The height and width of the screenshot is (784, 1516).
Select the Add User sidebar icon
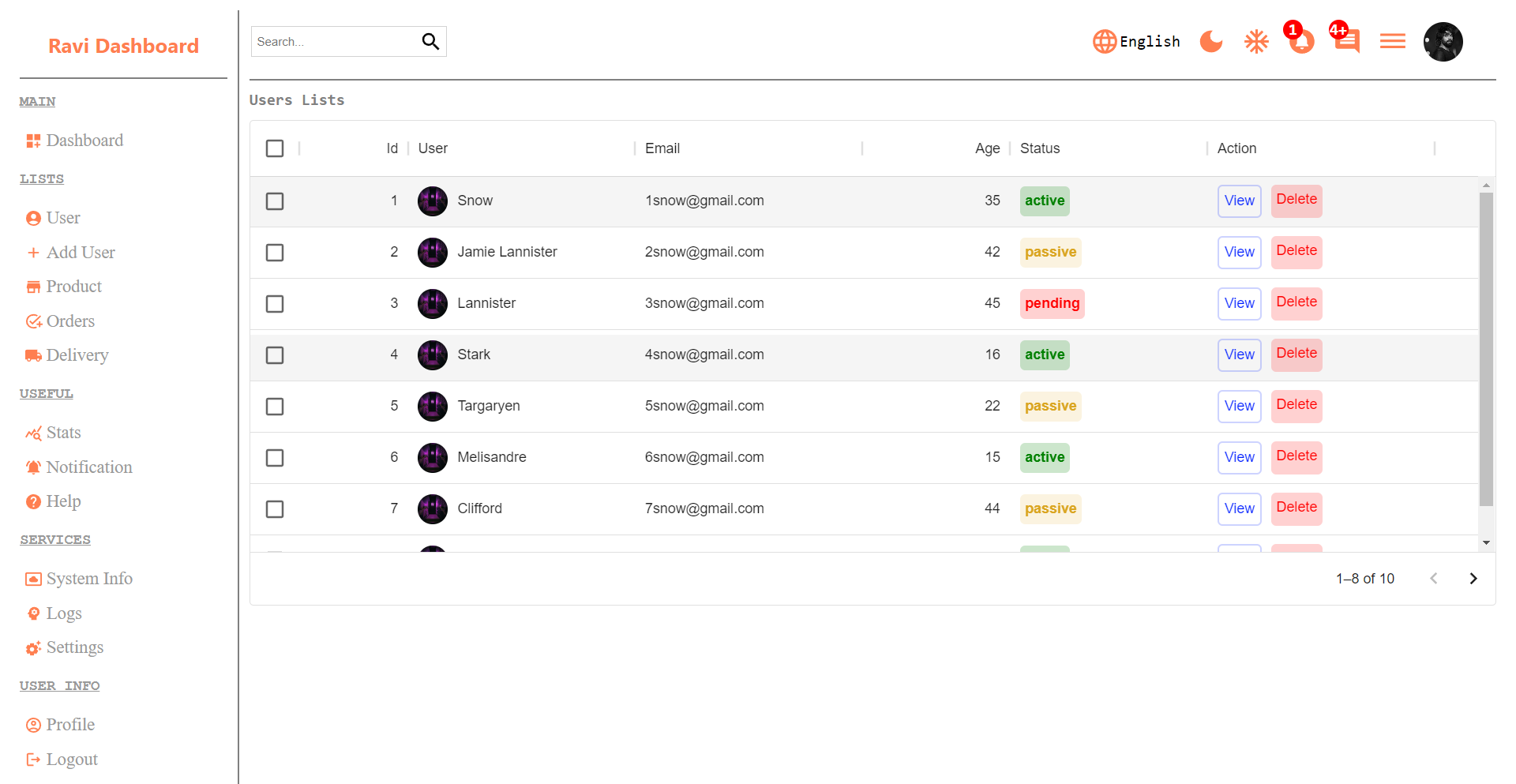pos(33,253)
